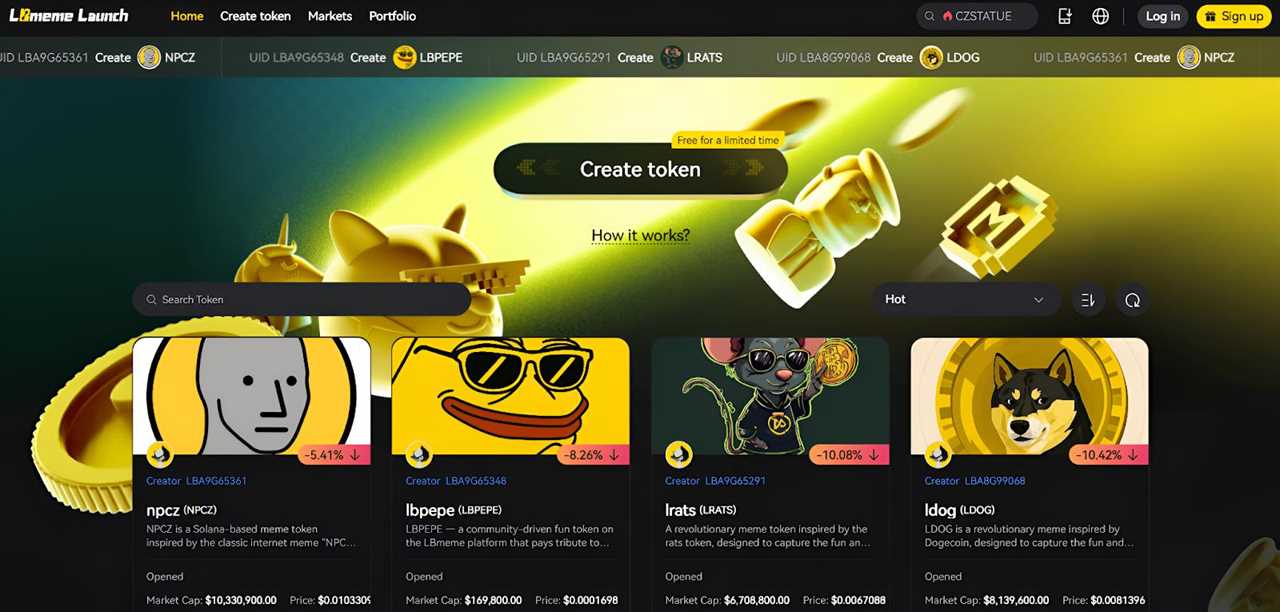Click creator avatar on npcz card

click(160, 455)
